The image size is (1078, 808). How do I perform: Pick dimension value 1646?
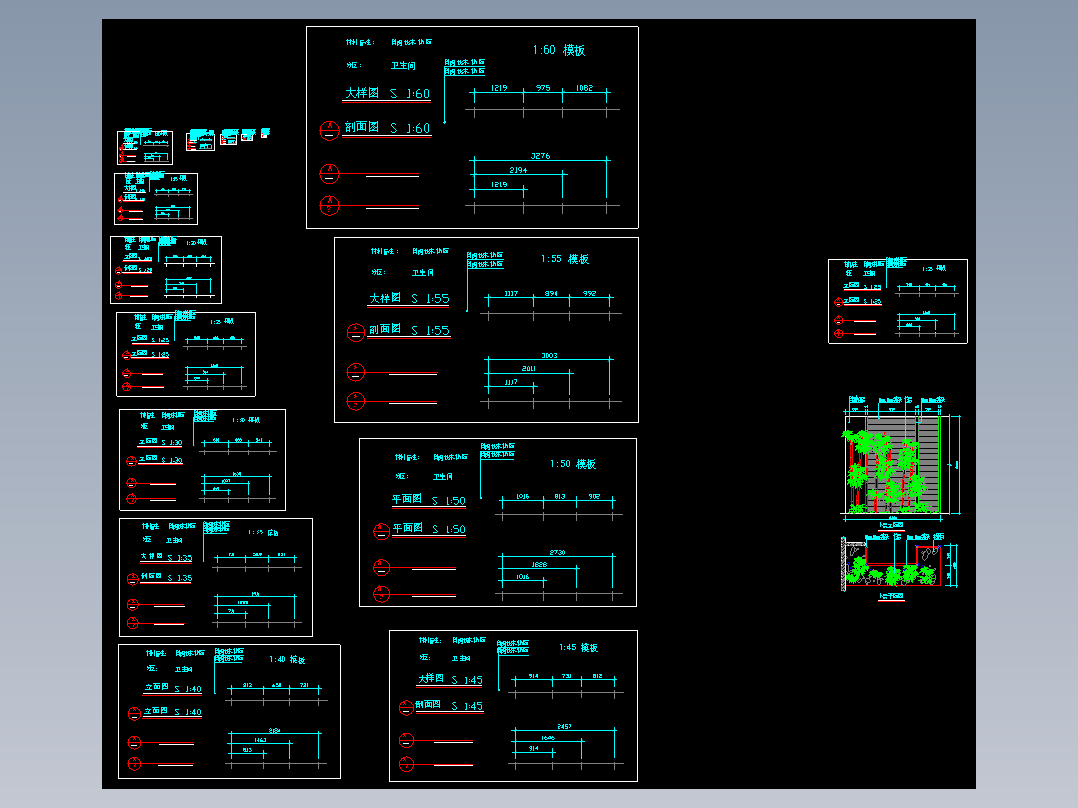click(x=547, y=738)
